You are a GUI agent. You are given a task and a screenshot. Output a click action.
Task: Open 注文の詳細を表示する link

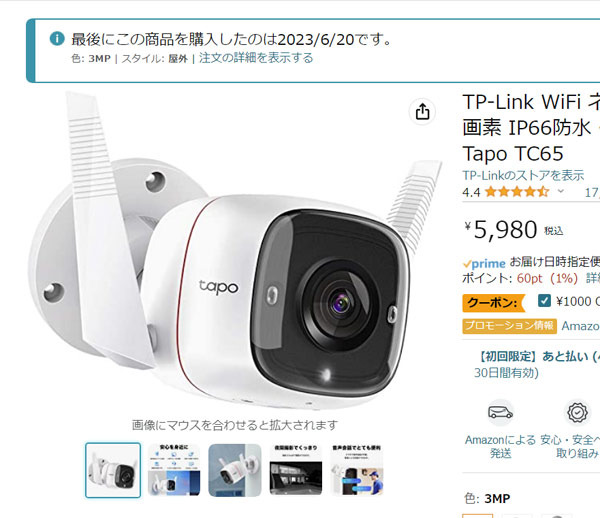click(x=256, y=58)
